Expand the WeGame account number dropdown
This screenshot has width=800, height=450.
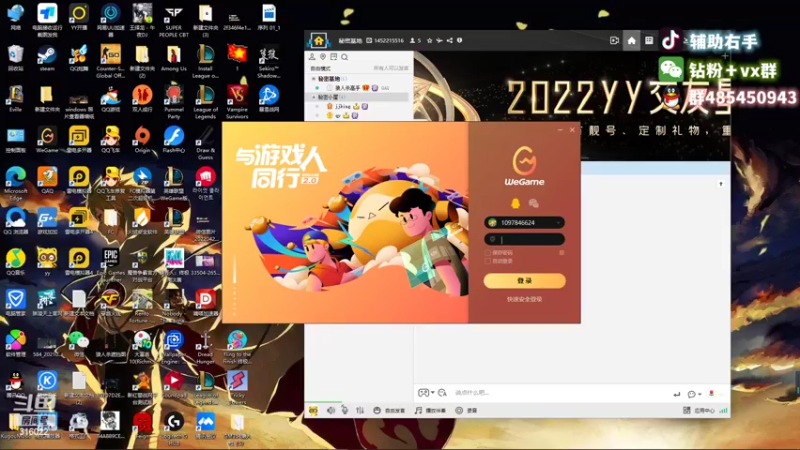click(559, 223)
